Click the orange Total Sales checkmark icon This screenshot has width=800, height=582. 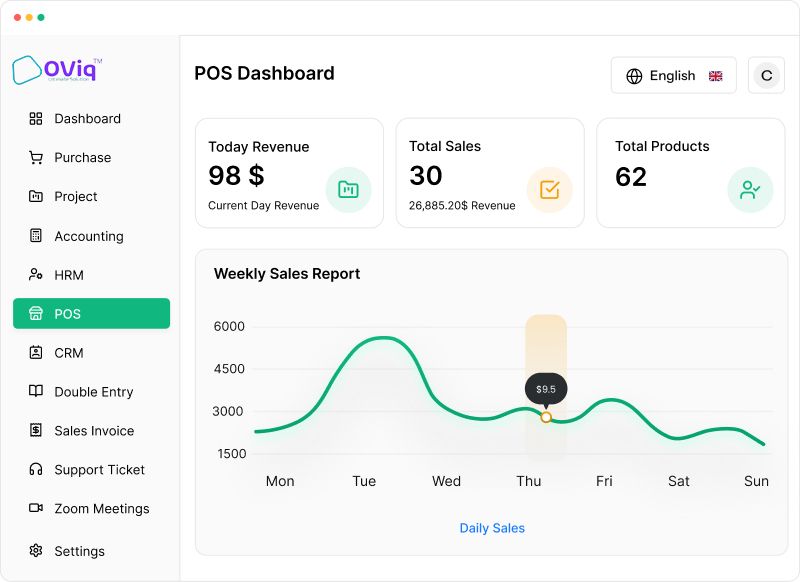549,190
